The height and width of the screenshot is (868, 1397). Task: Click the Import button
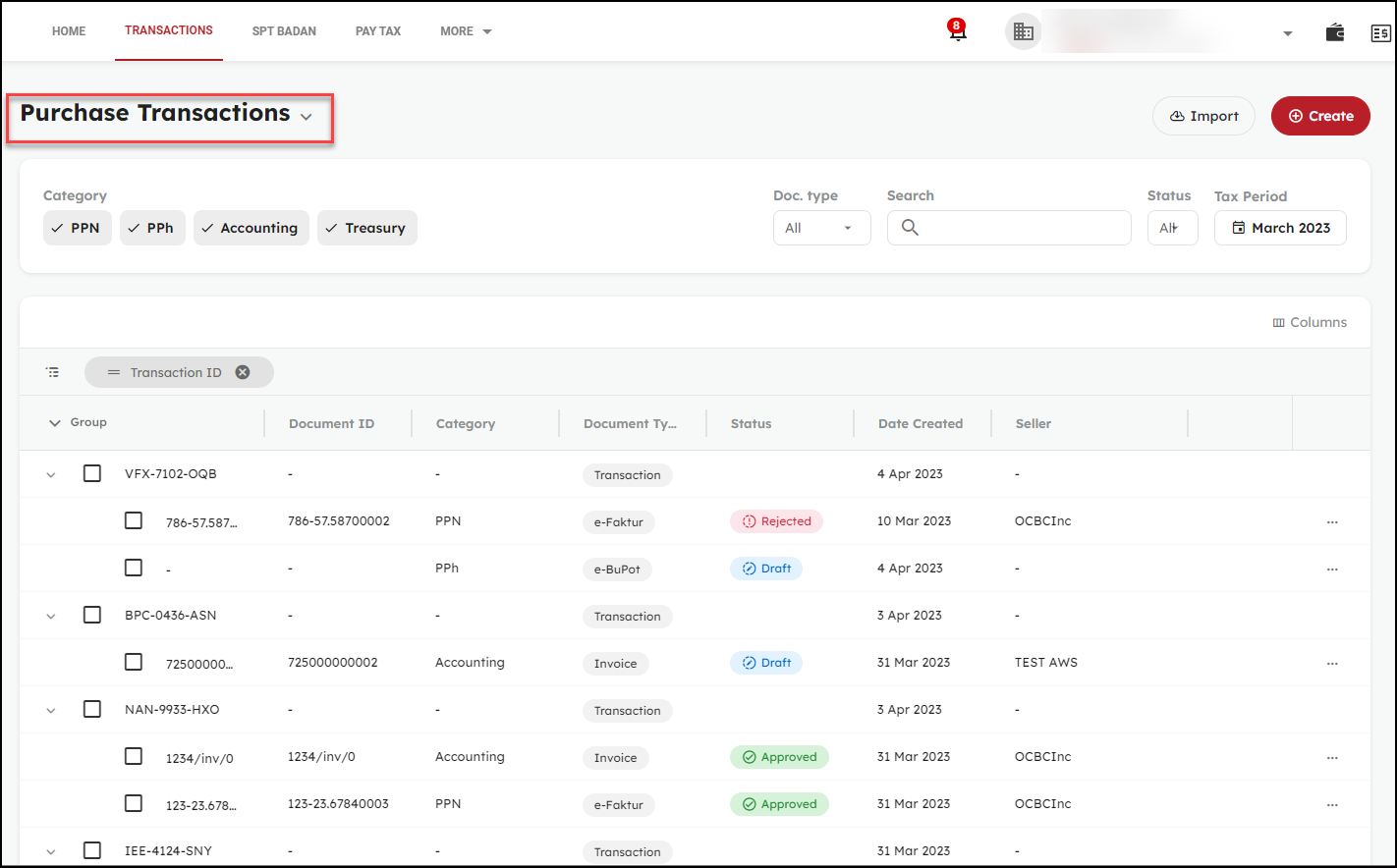click(1203, 116)
